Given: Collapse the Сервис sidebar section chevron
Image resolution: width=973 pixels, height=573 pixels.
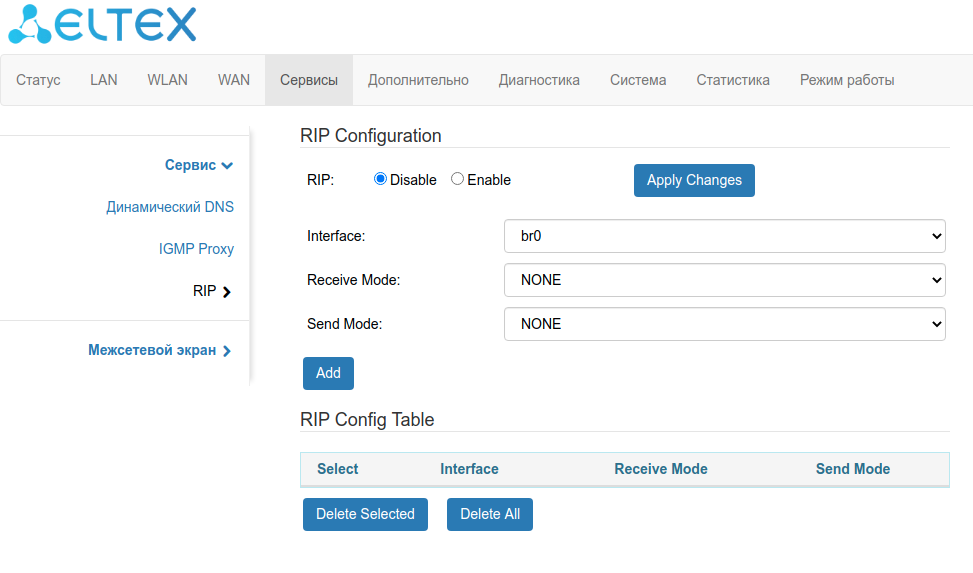Looking at the screenshot, I should 227,166.
